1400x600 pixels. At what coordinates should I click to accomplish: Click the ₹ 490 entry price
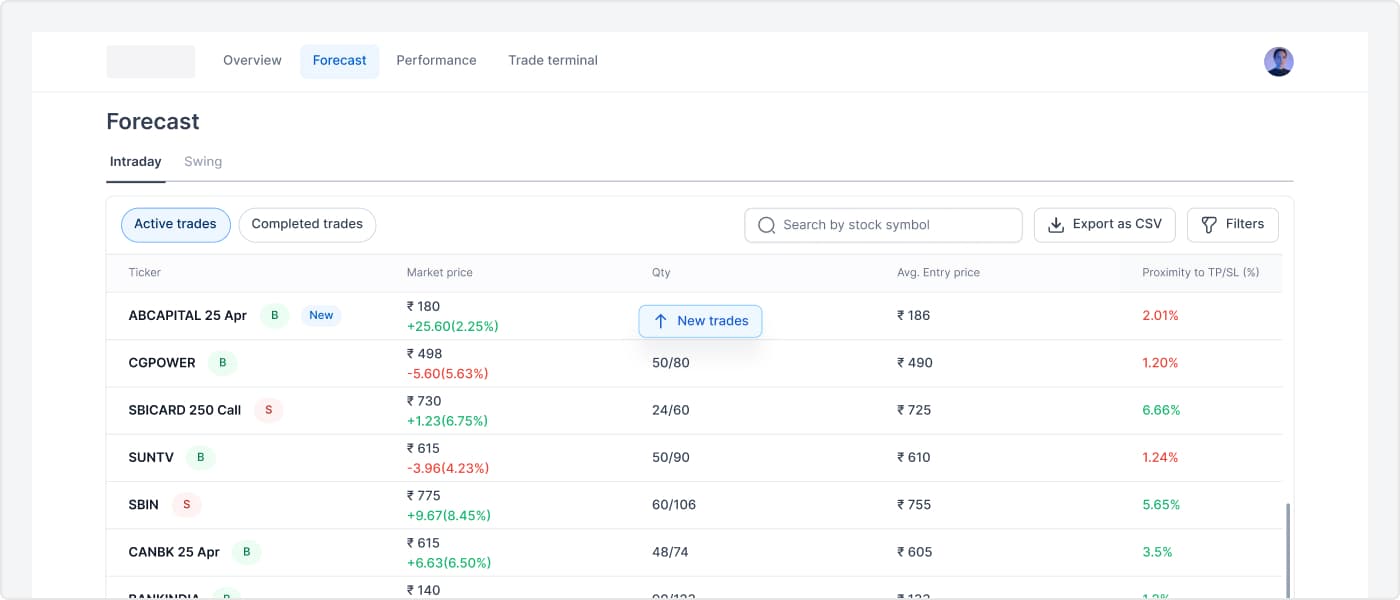[x=915, y=363]
